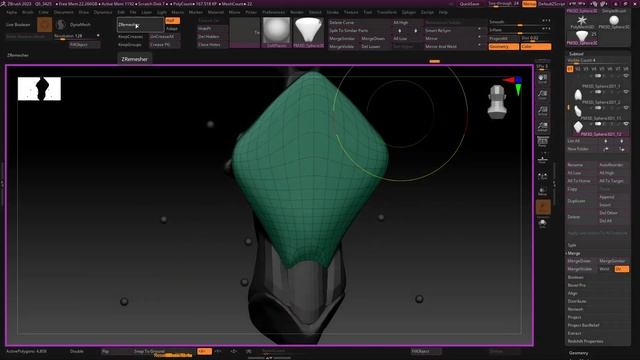This screenshot has height=360, width=640.
Task: Click the right shelf icon below the orange one
Action: click(x=543, y=223)
